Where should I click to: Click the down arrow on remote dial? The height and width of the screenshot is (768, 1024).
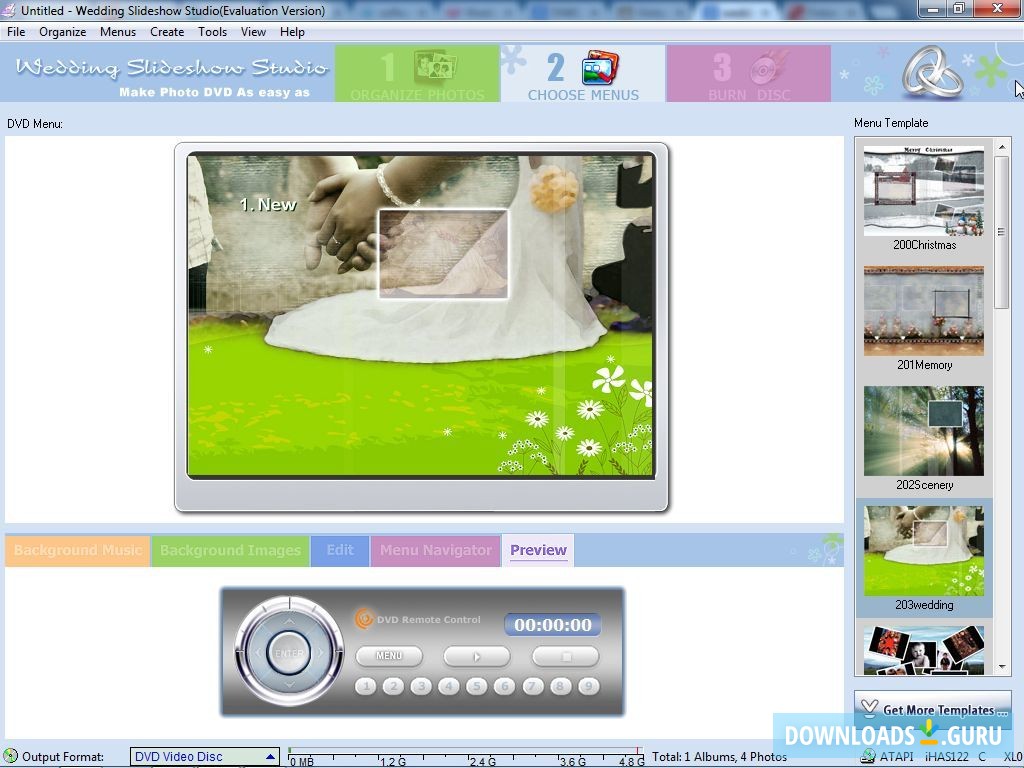(289, 684)
